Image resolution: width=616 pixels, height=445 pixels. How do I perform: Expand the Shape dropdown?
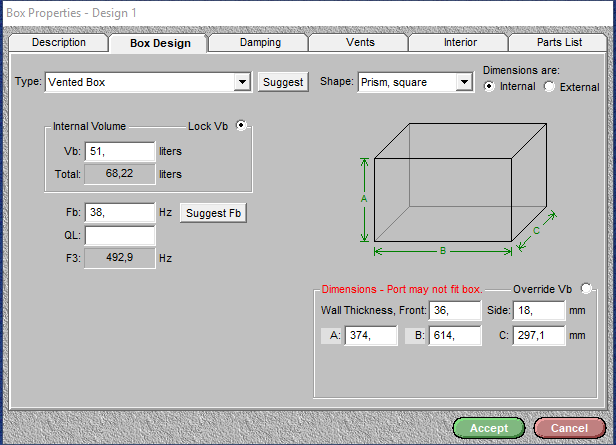pos(463,82)
